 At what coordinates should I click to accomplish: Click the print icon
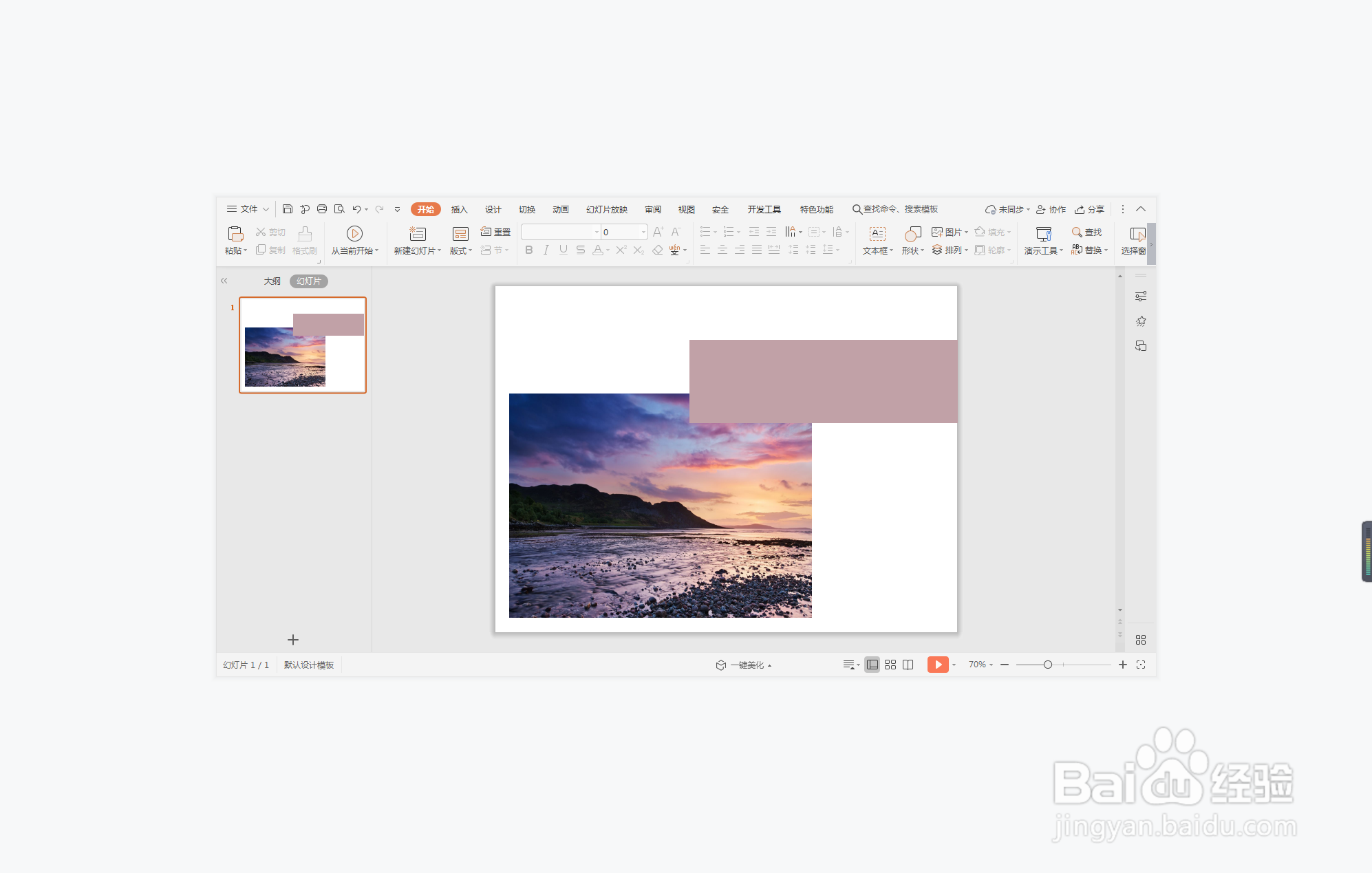pos(321,209)
